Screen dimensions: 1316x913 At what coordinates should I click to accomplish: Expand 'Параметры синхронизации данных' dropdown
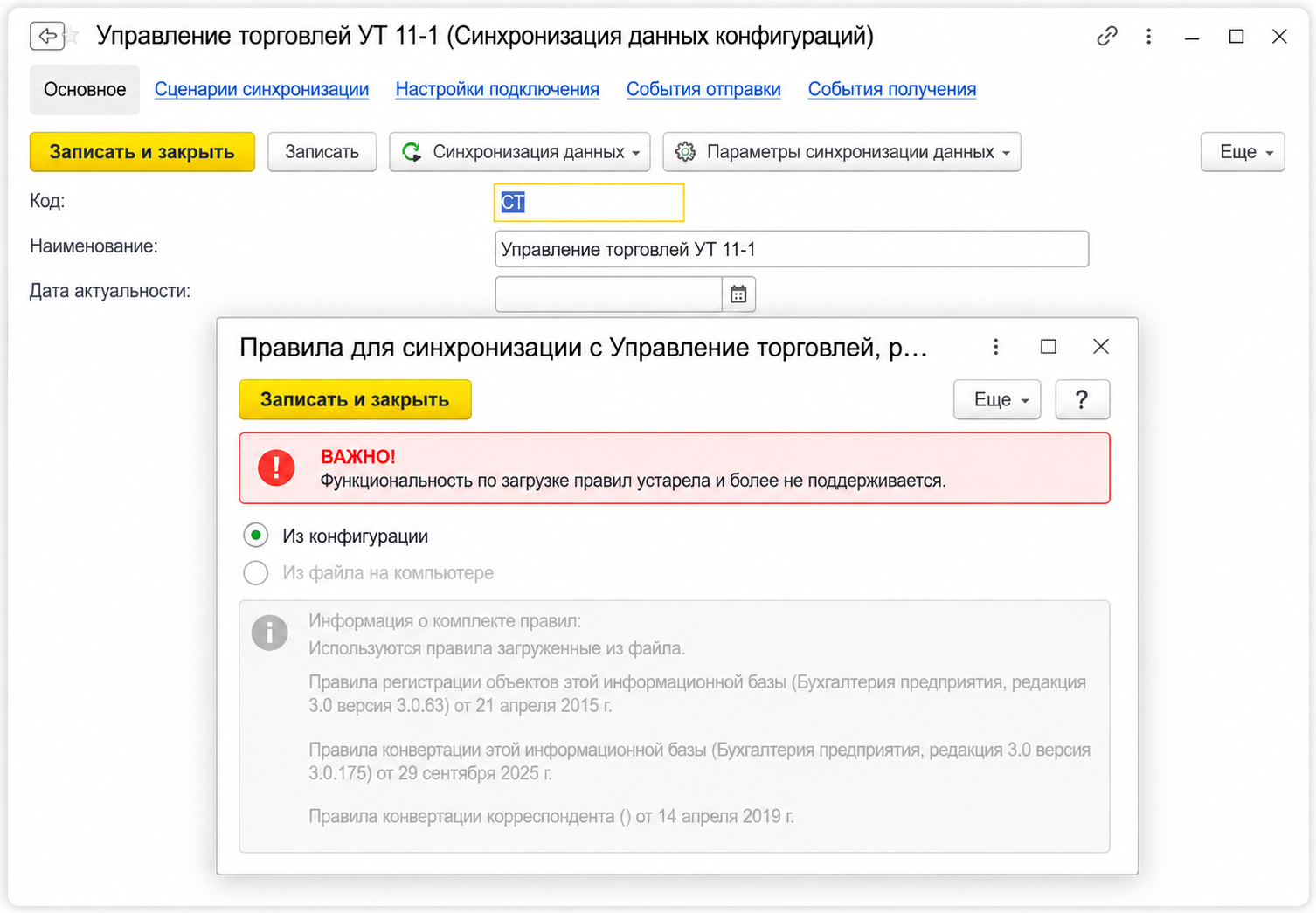pos(842,152)
